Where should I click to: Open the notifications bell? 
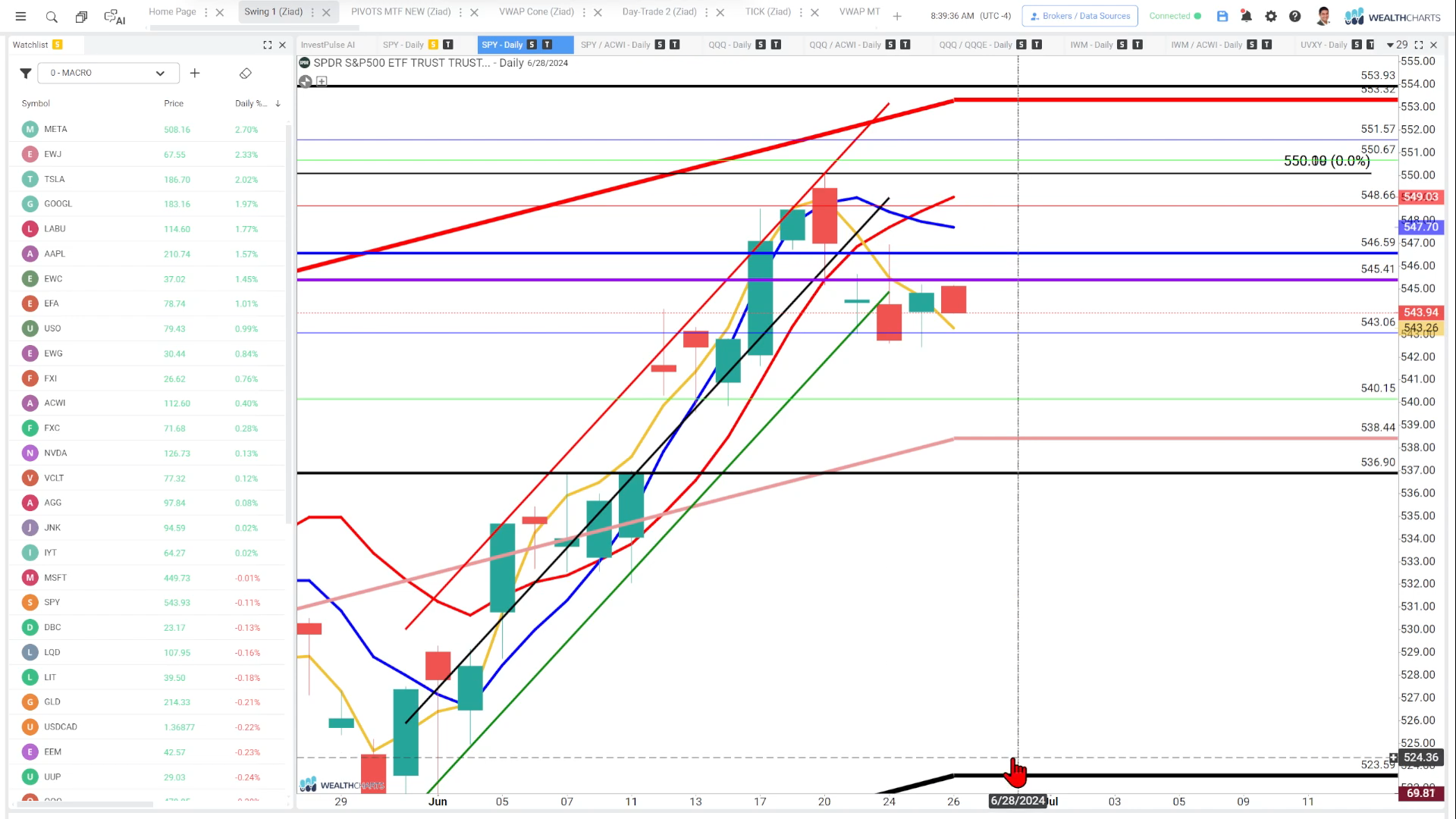pyautogui.click(x=1246, y=16)
